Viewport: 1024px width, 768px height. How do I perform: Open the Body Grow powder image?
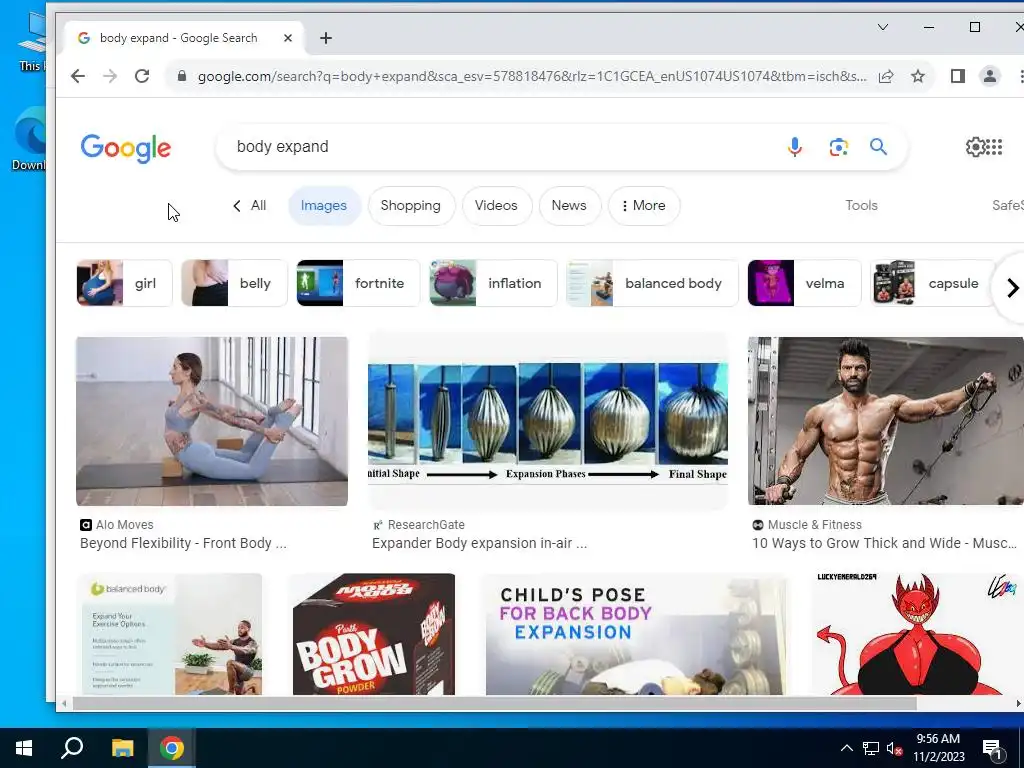[374, 633]
